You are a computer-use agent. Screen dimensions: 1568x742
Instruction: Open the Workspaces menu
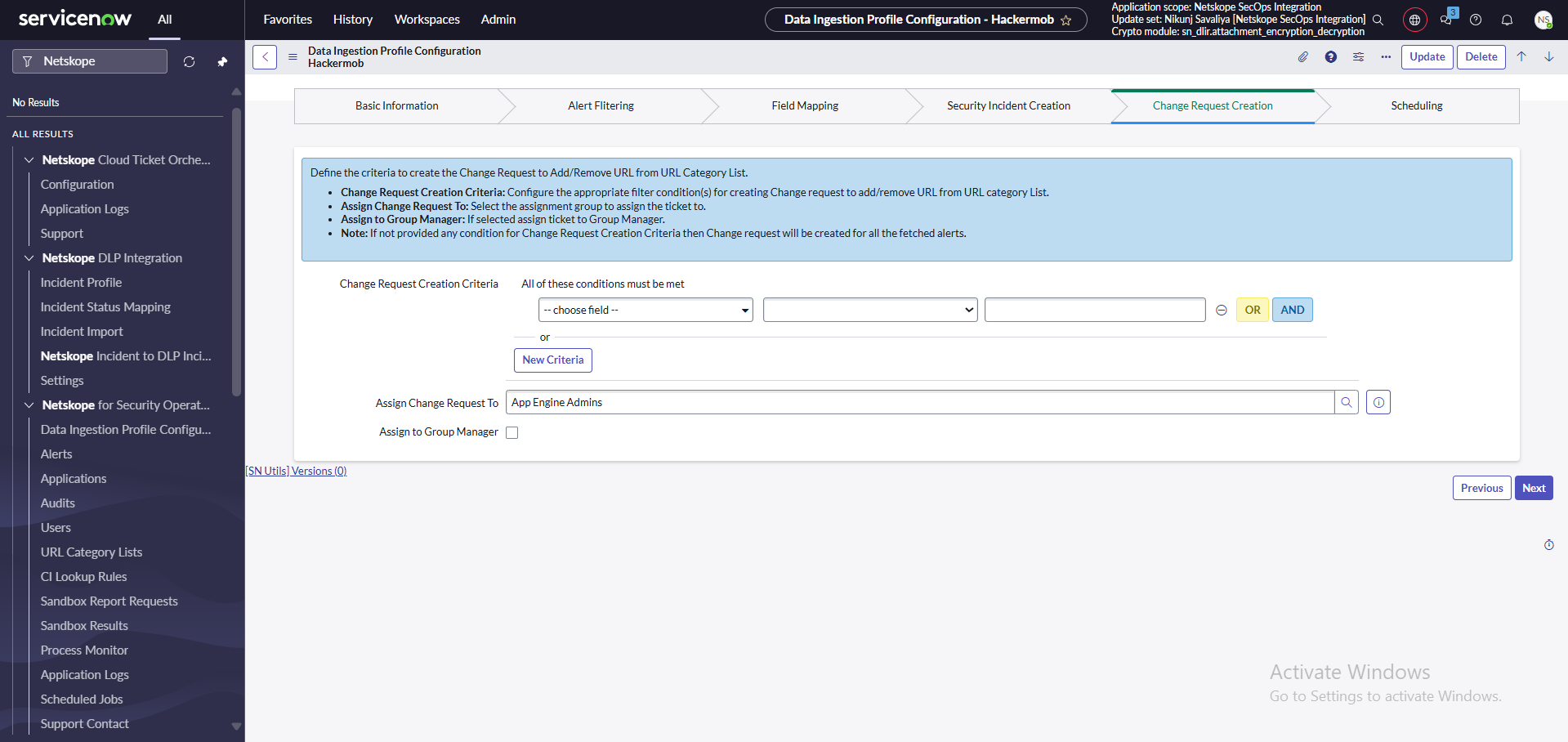427,20
